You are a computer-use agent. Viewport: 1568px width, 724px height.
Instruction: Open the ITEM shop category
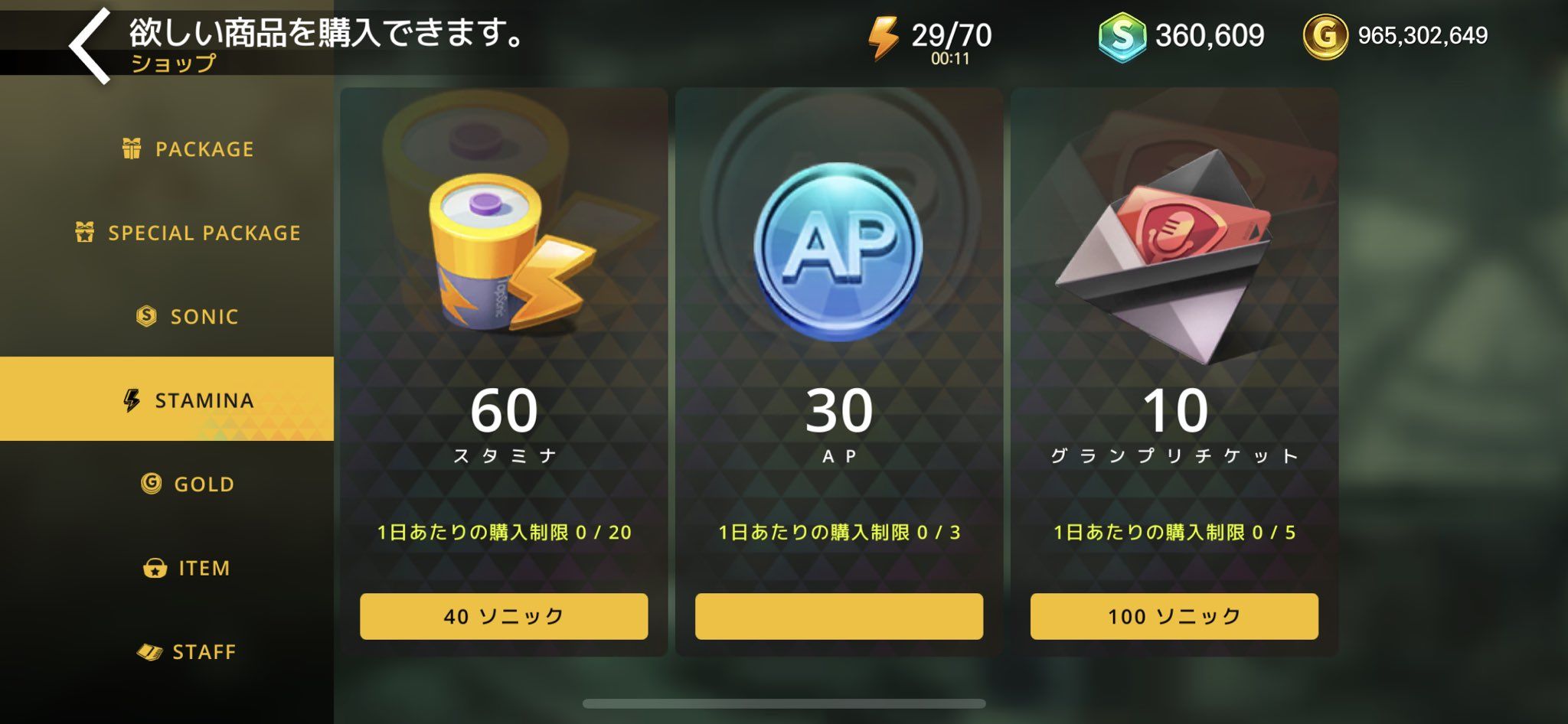coord(188,568)
